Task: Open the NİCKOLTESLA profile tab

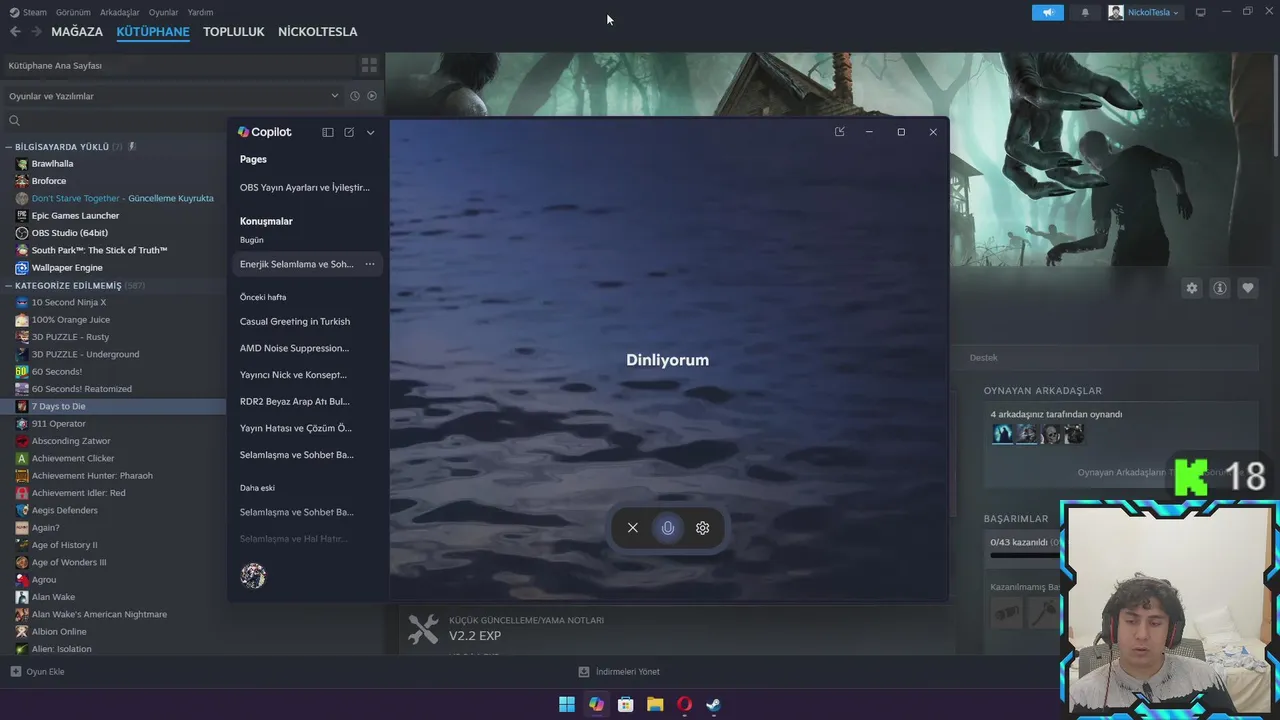Action: tap(317, 32)
